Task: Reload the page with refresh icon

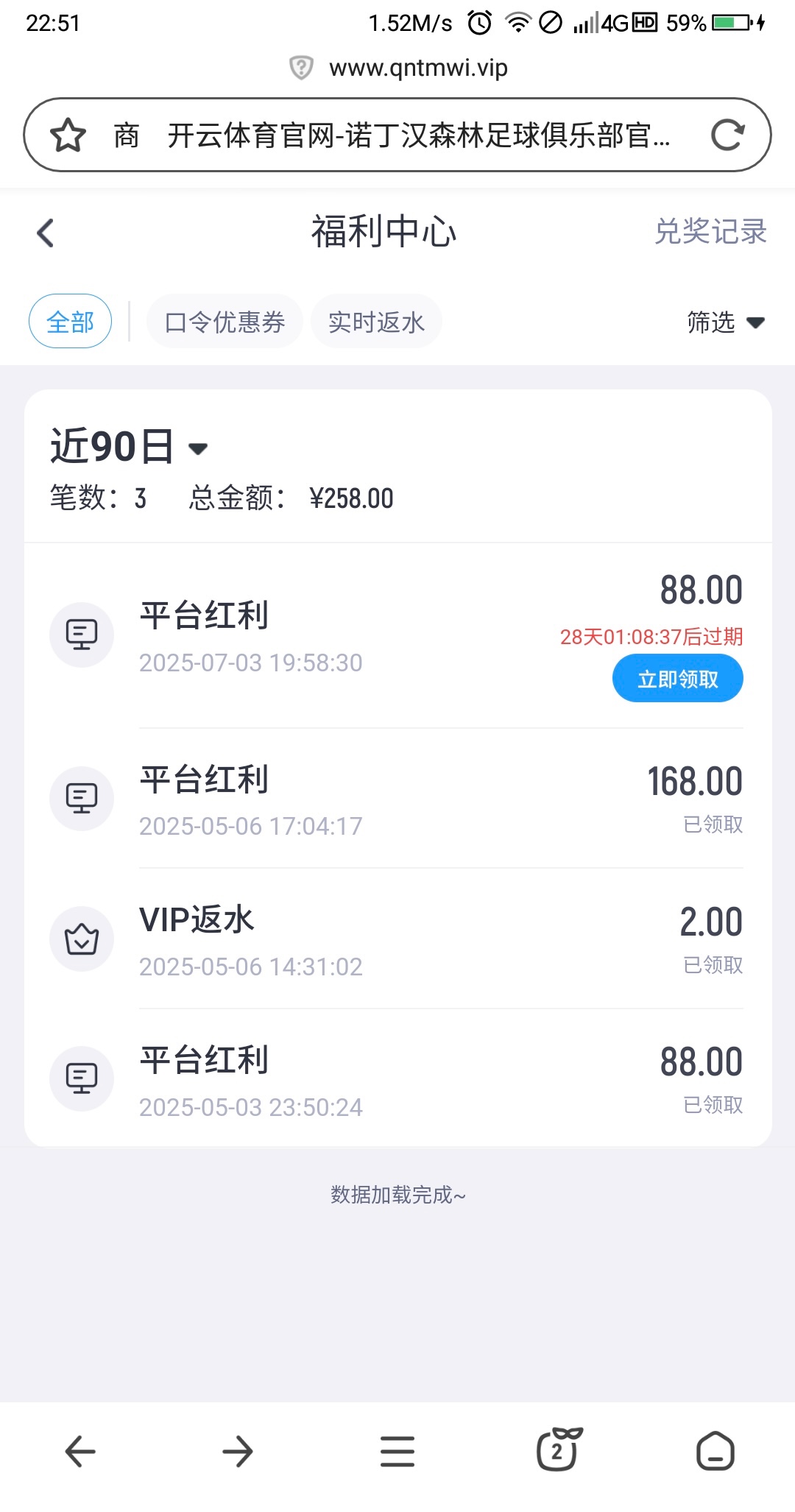Action: [x=727, y=135]
